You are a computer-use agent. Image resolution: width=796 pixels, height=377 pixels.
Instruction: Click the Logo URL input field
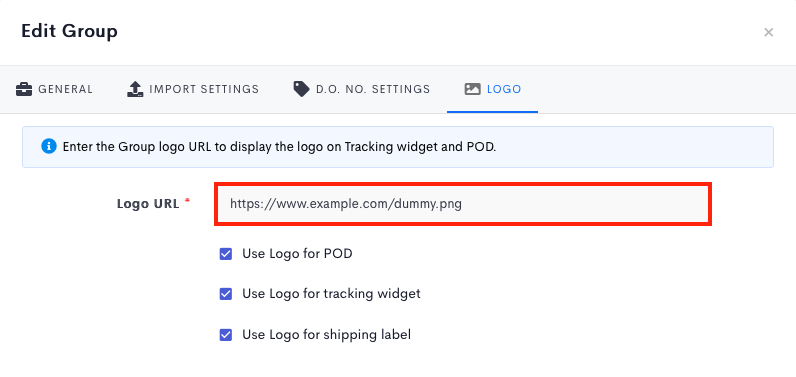click(462, 204)
